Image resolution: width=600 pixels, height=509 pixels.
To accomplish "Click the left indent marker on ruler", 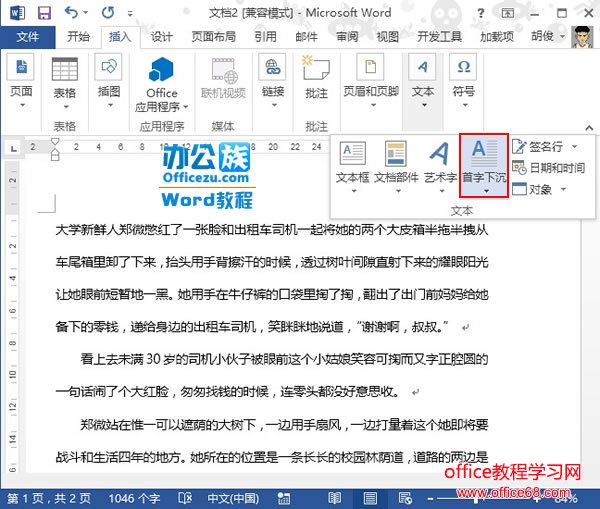I will point(55,155).
